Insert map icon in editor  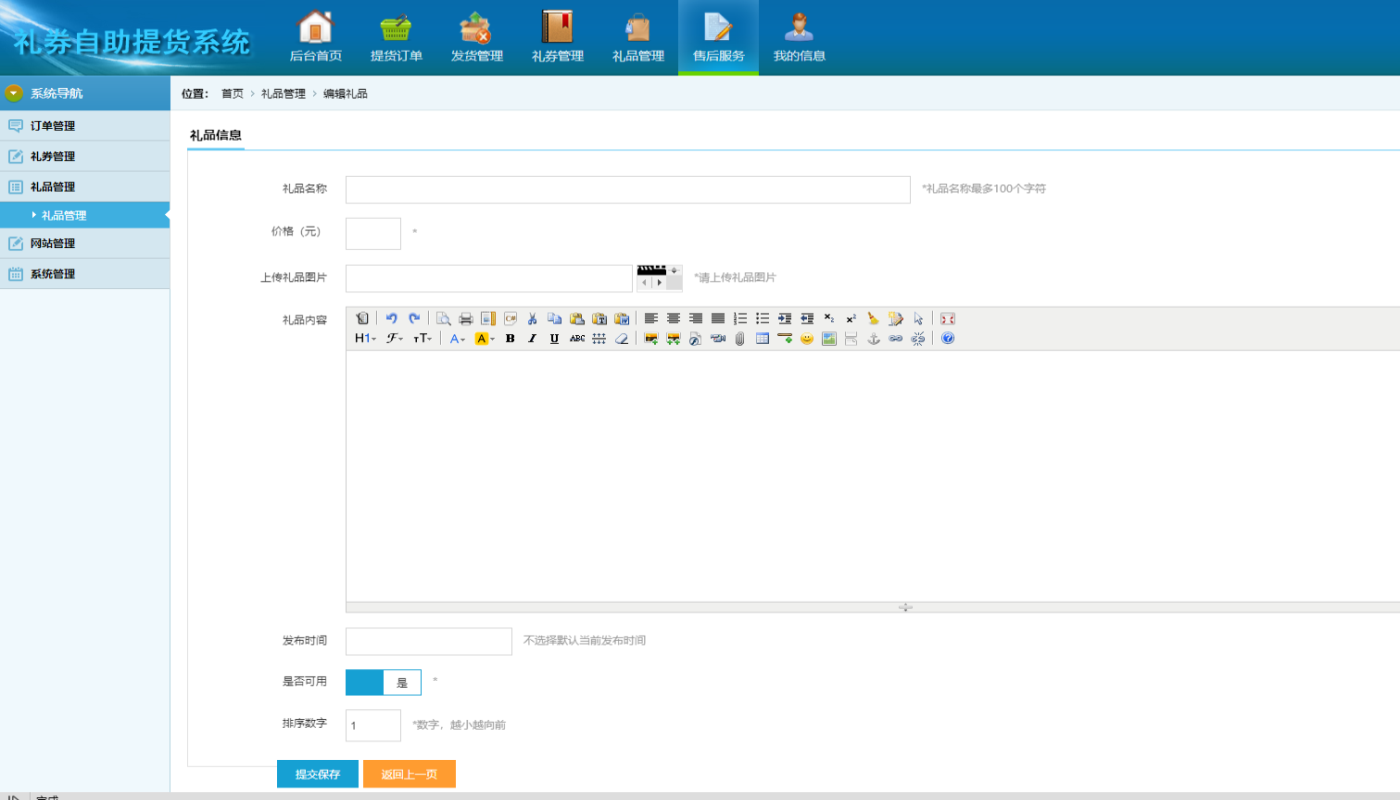point(829,339)
